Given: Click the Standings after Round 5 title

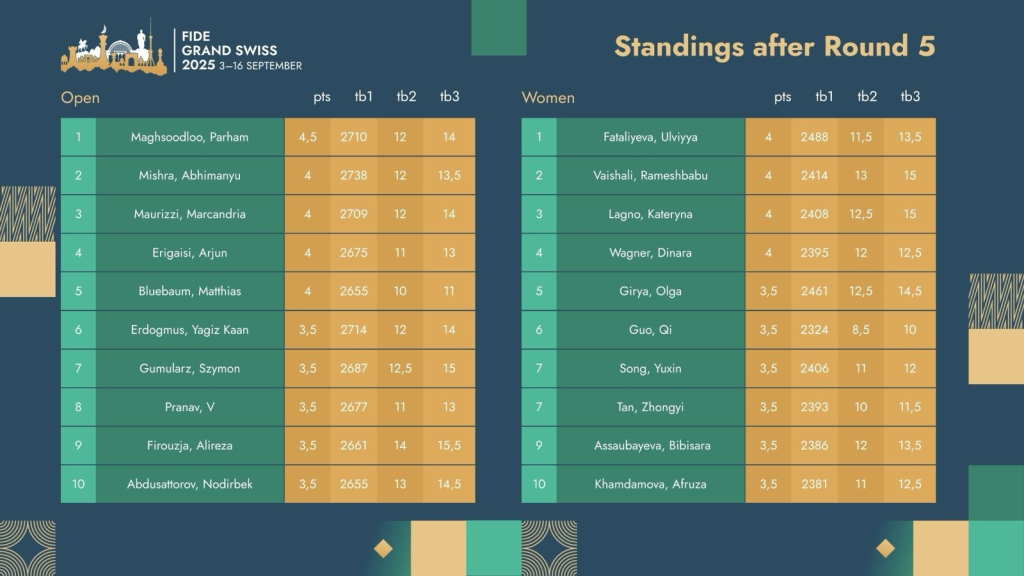Looking at the screenshot, I should click(x=774, y=47).
